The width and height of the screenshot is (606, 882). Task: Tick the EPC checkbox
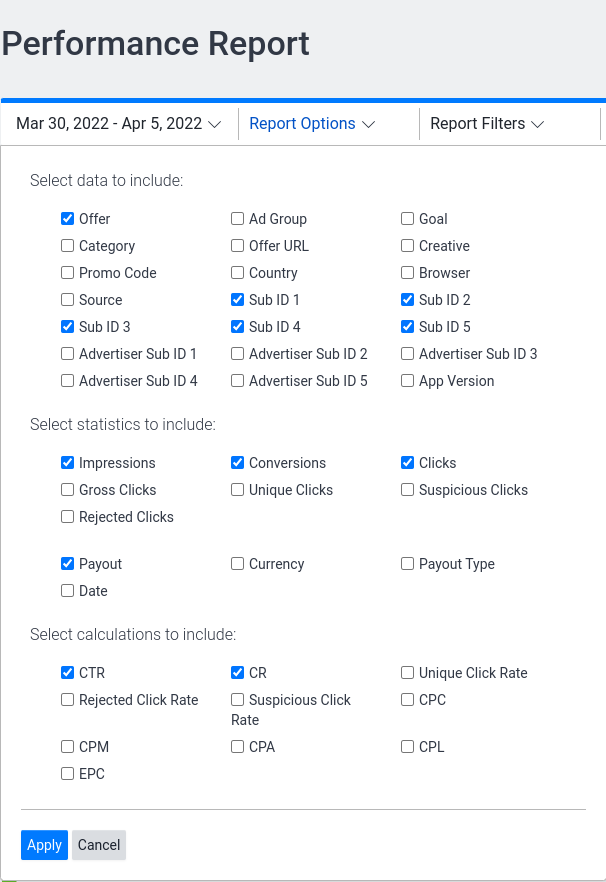click(68, 774)
